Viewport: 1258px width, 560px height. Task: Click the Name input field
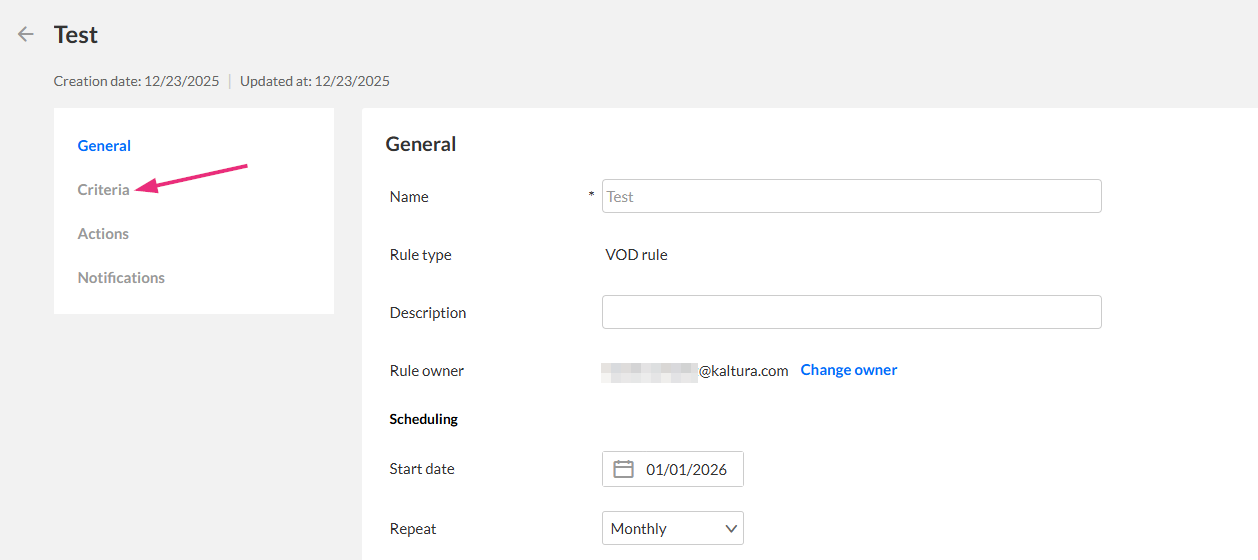(851, 197)
